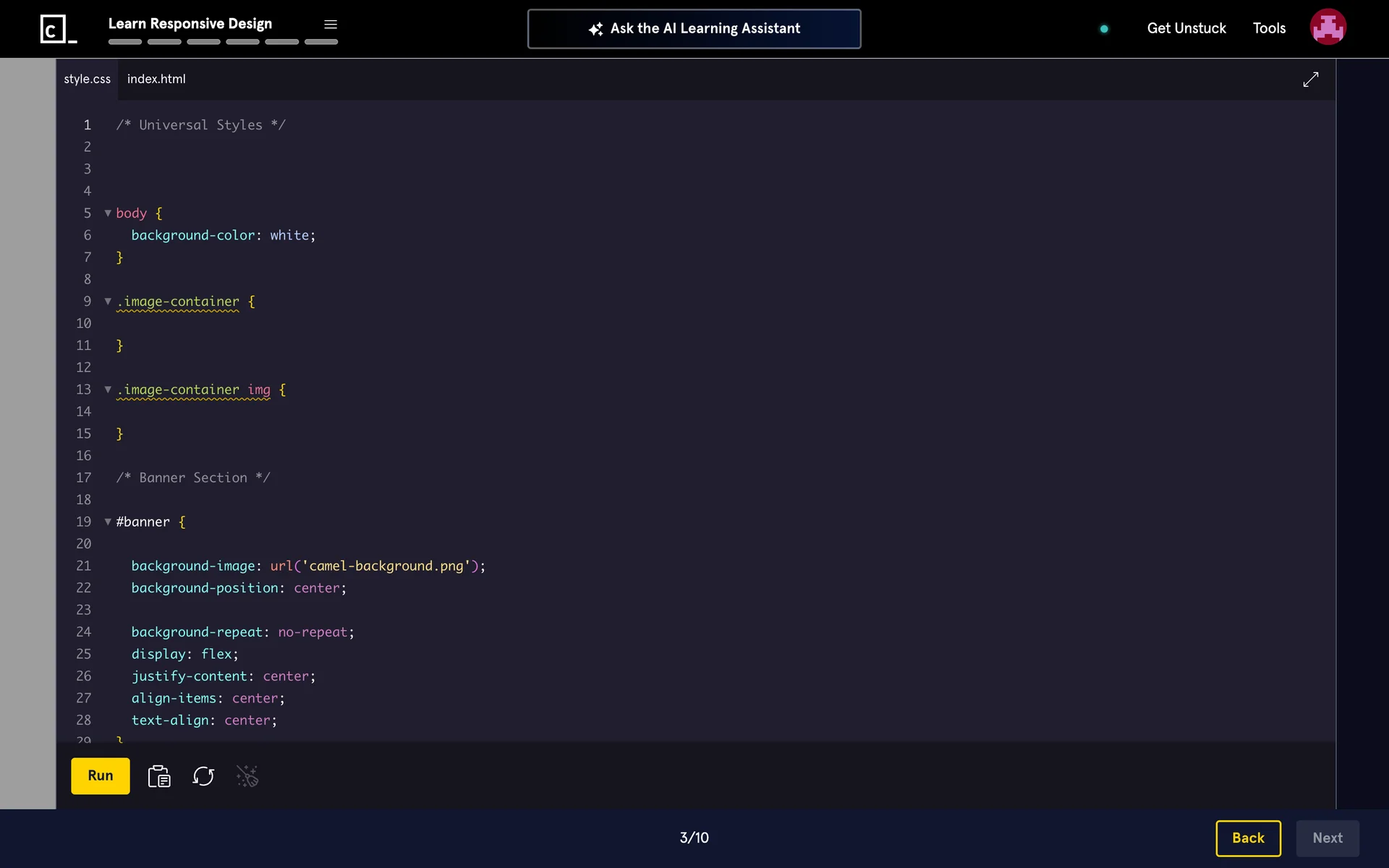
Task: Switch to the index.html tab
Action: click(x=156, y=79)
